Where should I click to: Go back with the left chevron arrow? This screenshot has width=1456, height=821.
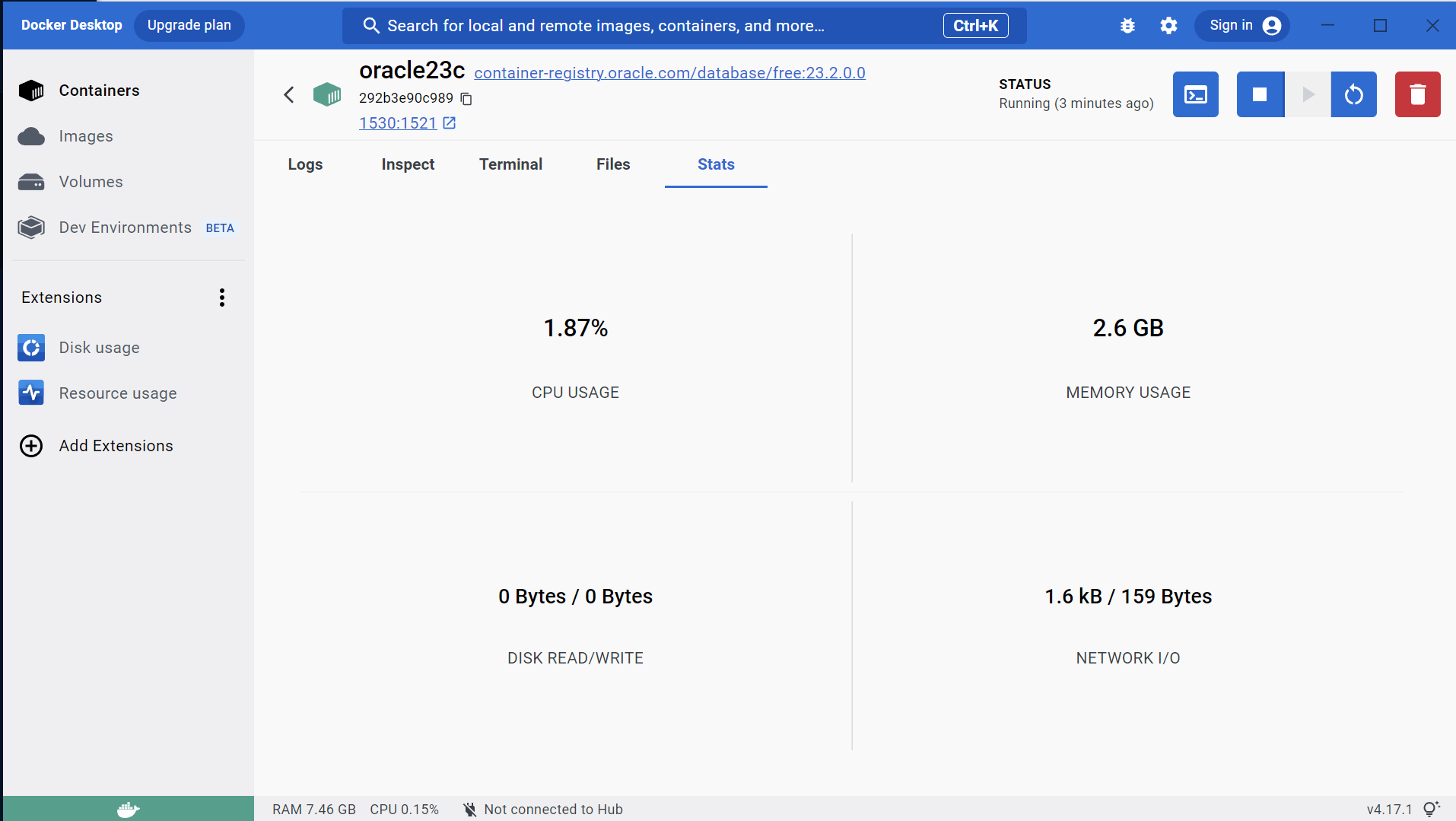click(289, 95)
